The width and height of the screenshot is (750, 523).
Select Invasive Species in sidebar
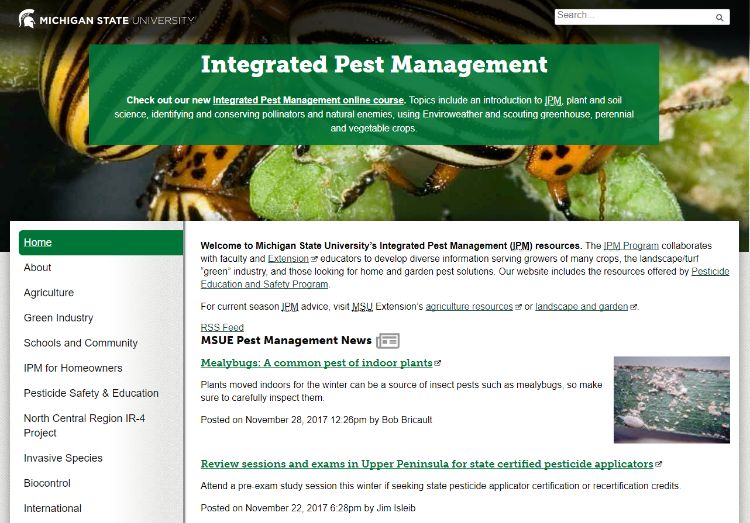63,458
